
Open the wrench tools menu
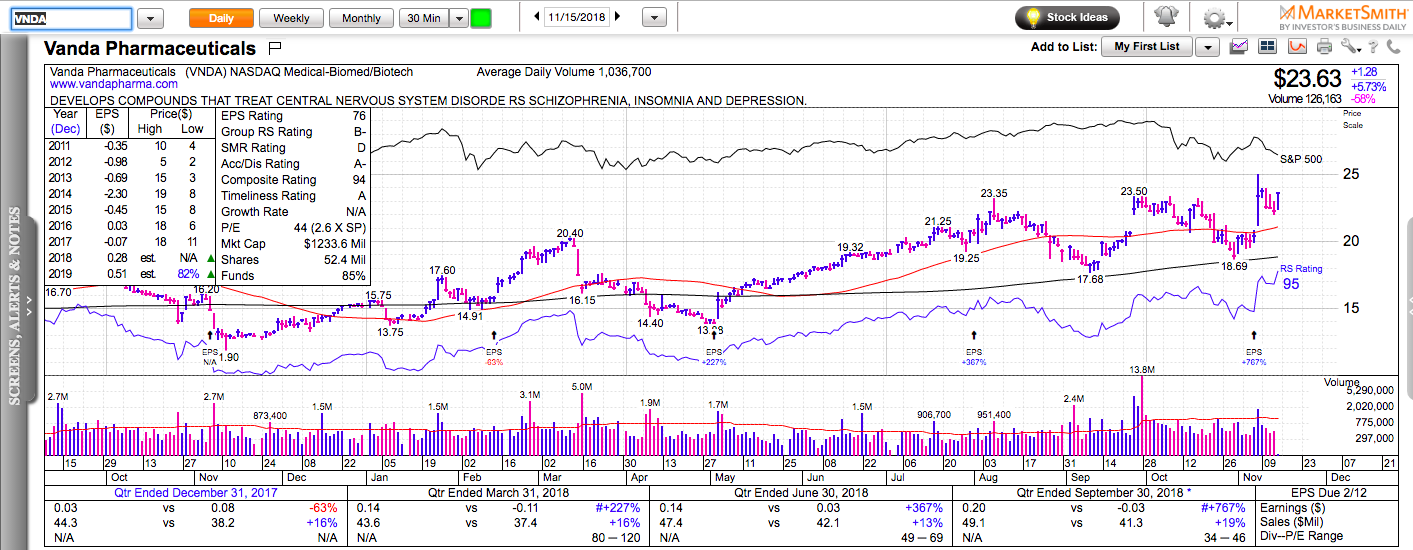click(1350, 46)
